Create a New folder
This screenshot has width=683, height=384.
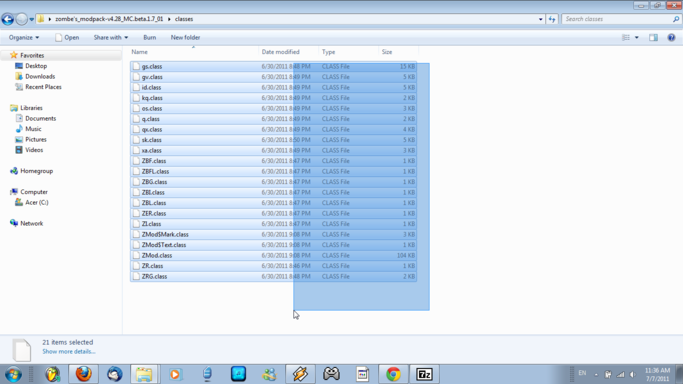[x=185, y=37]
